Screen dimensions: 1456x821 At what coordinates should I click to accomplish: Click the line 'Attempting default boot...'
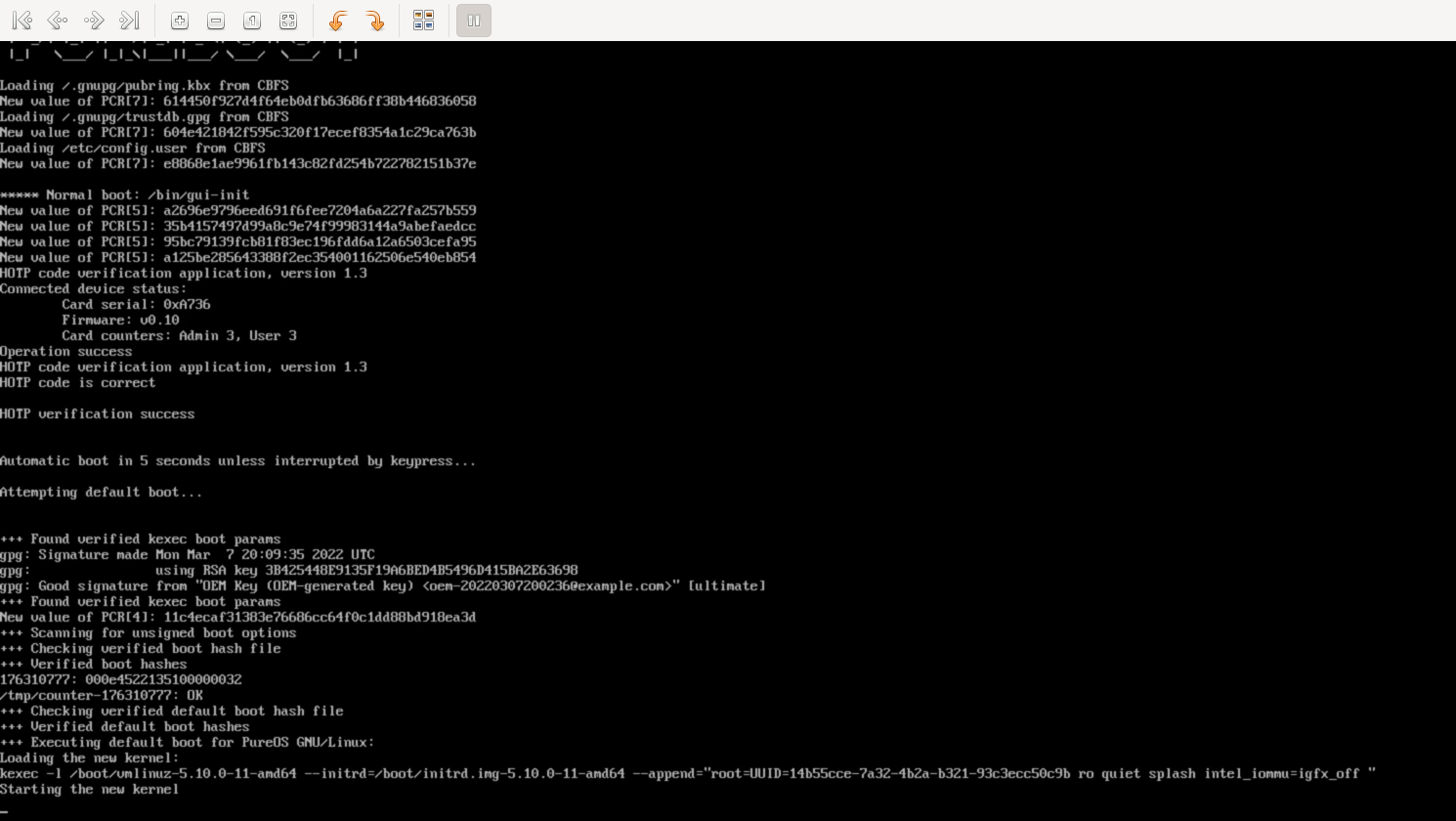[102, 493]
